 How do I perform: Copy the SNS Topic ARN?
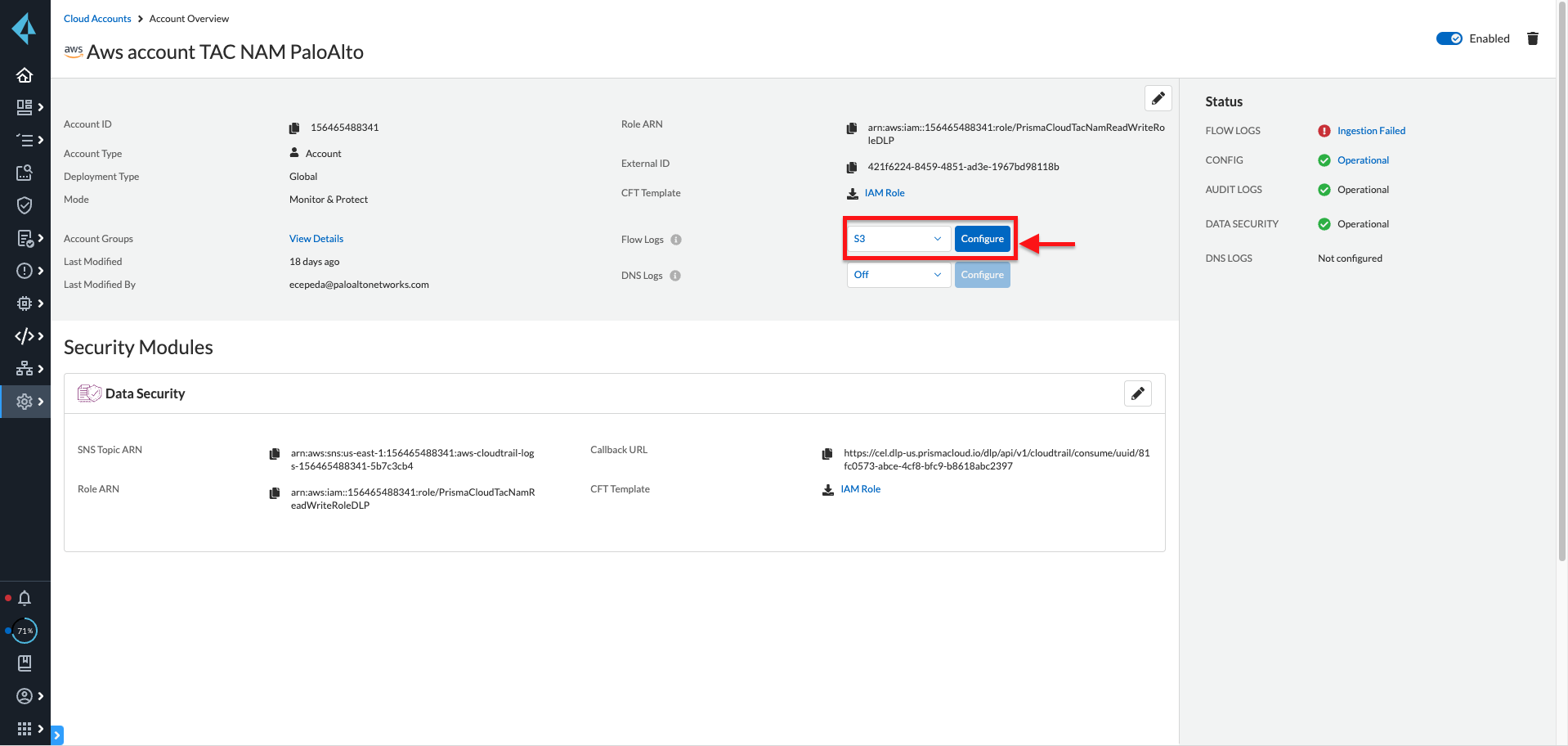coord(275,453)
